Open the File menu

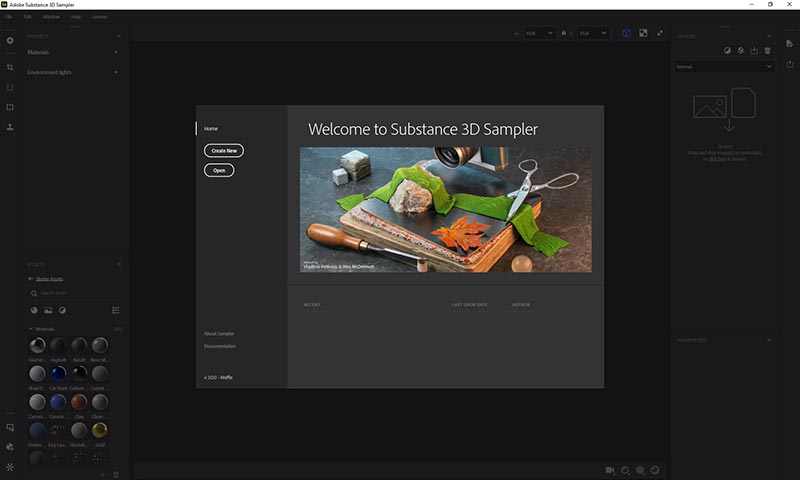coord(8,17)
